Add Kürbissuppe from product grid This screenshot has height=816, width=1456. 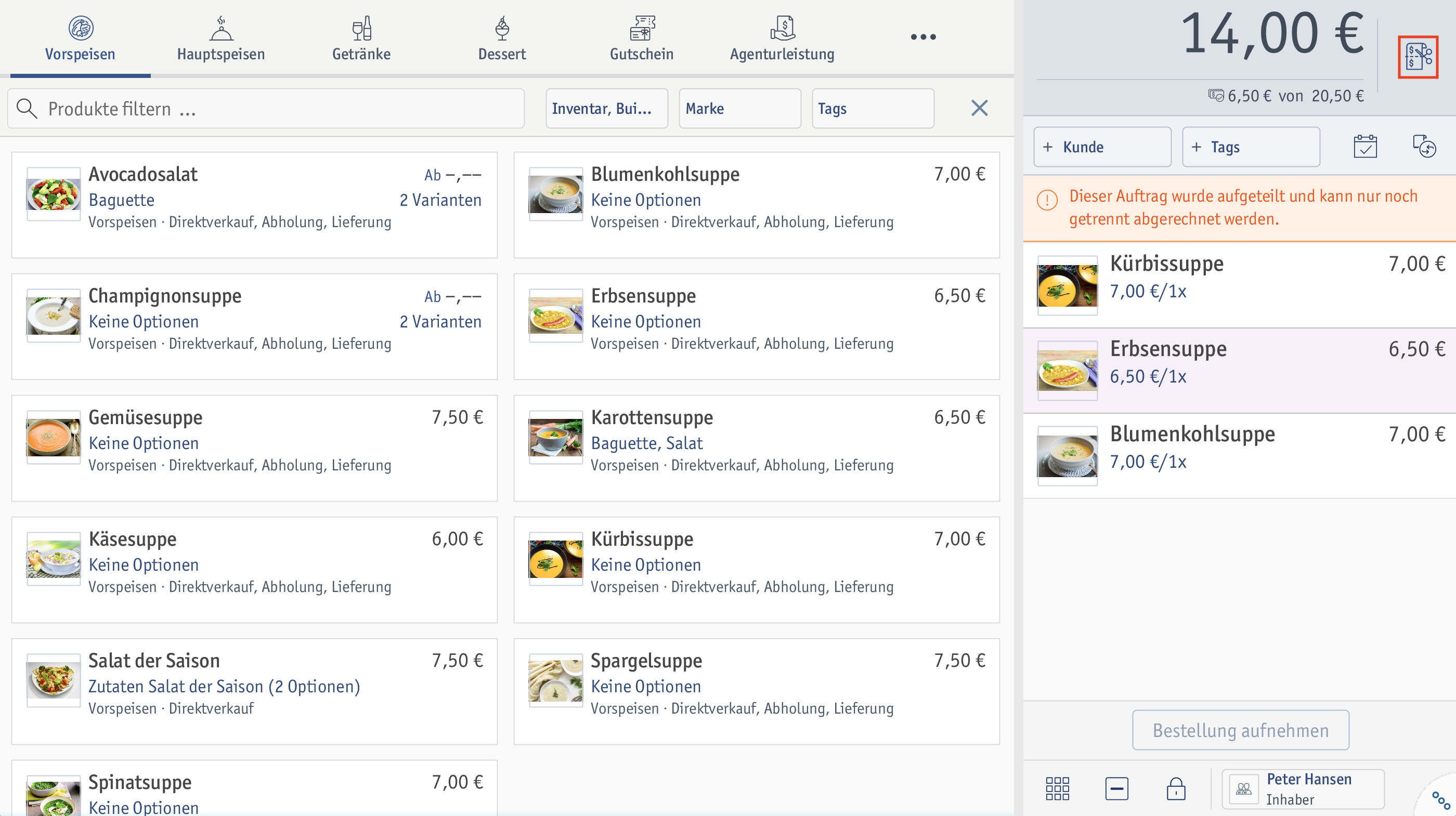point(756,570)
